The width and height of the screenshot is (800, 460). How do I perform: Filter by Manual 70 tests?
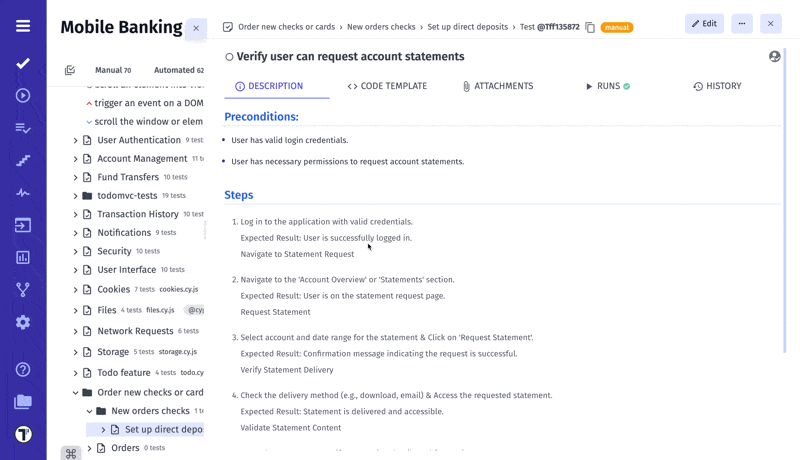click(x=112, y=70)
